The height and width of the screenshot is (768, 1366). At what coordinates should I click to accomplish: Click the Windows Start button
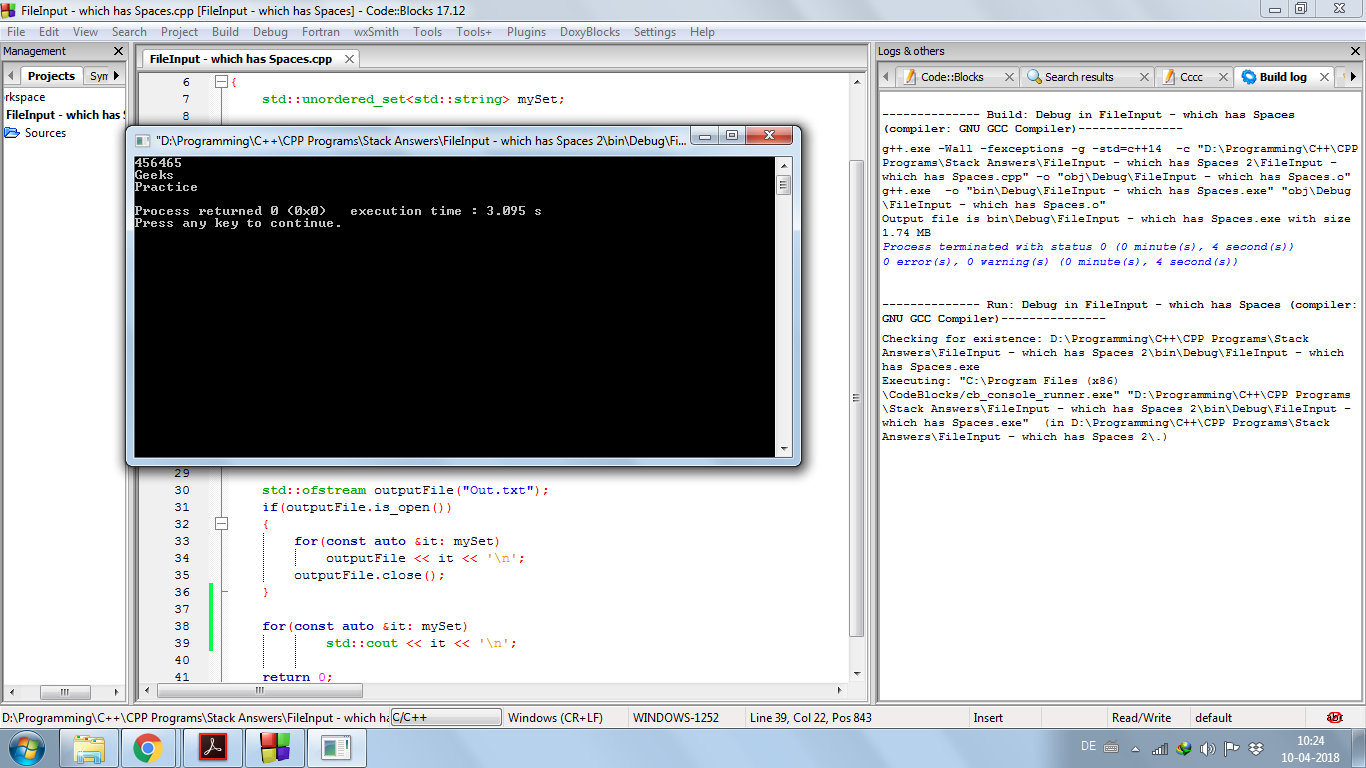pos(25,748)
